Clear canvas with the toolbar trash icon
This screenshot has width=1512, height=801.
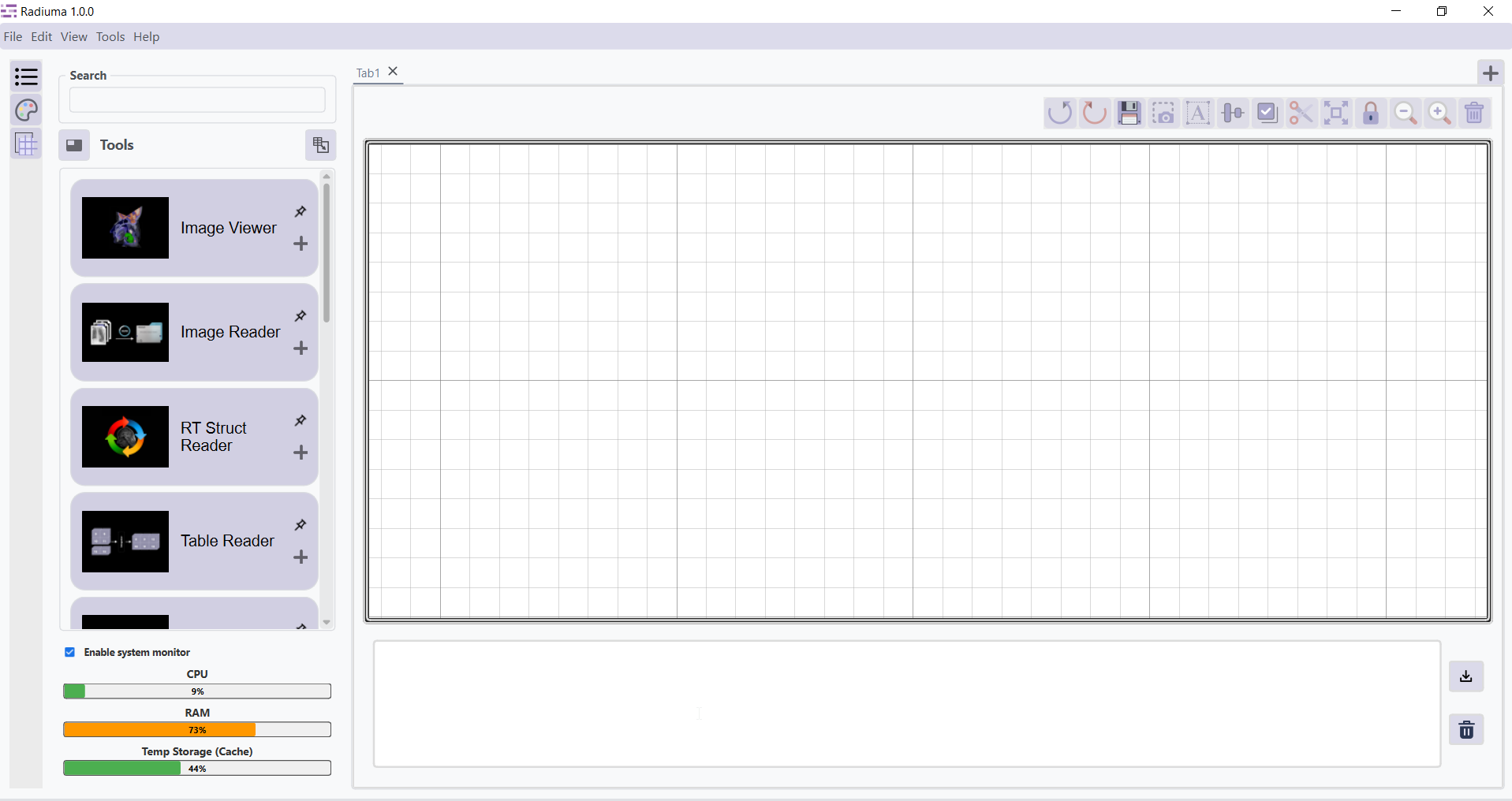1474,113
